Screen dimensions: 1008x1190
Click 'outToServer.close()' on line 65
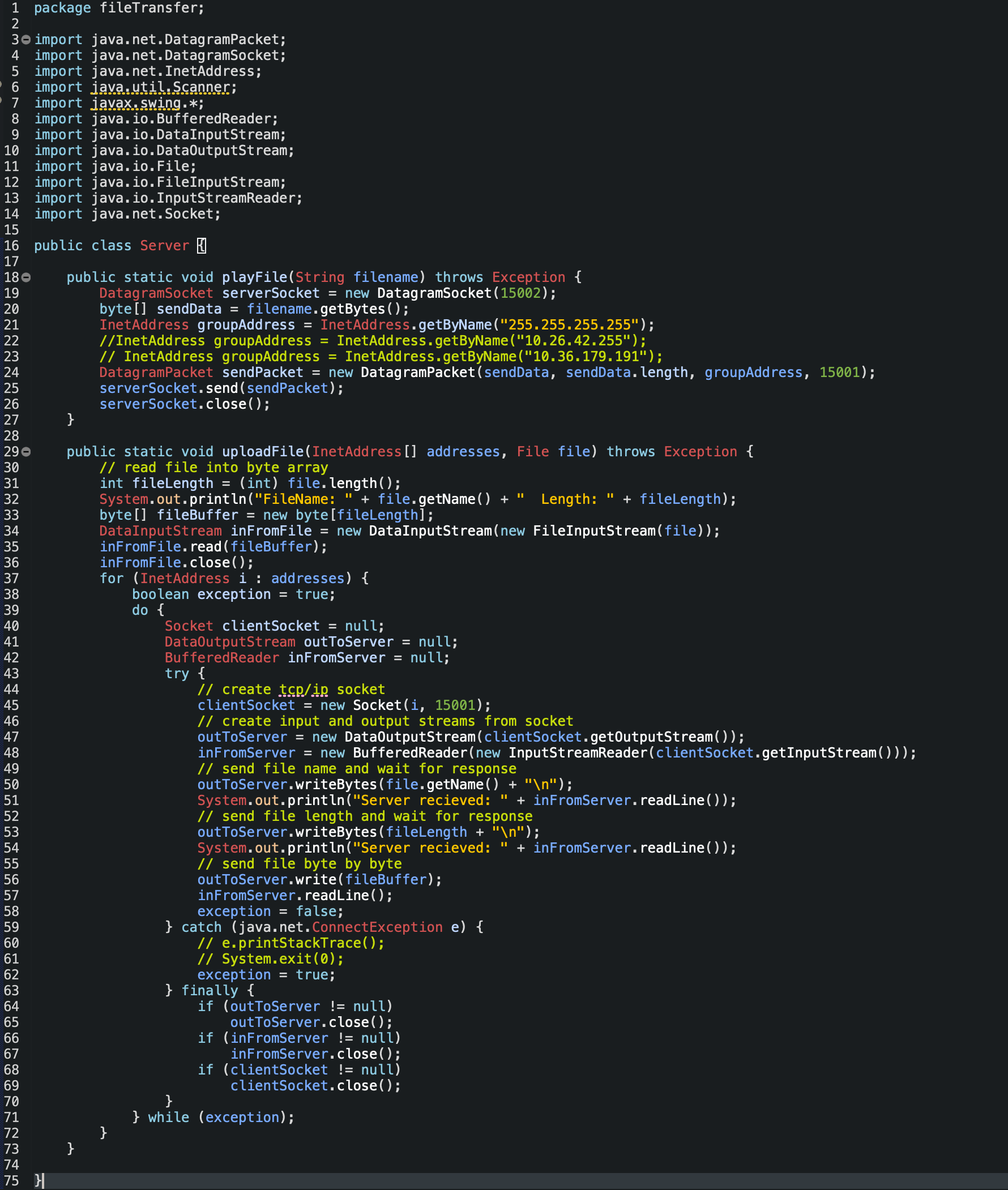click(307, 1022)
